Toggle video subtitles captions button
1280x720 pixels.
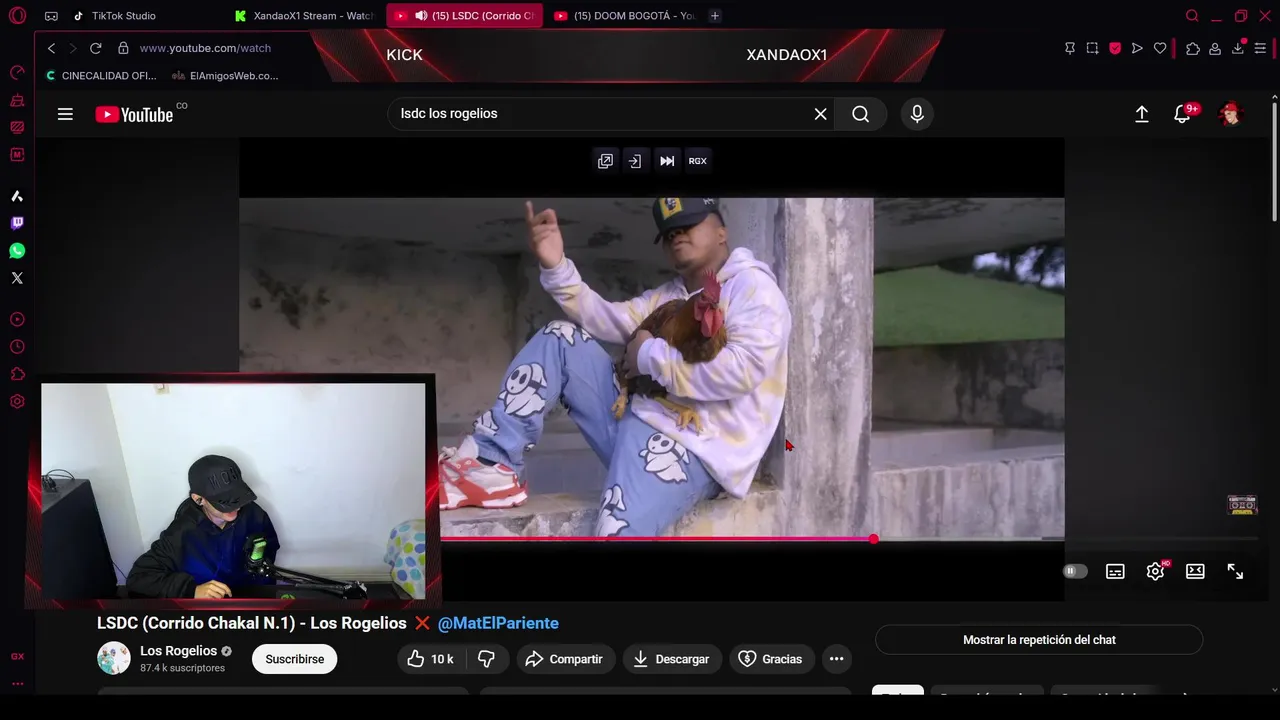(x=1115, y=571)
